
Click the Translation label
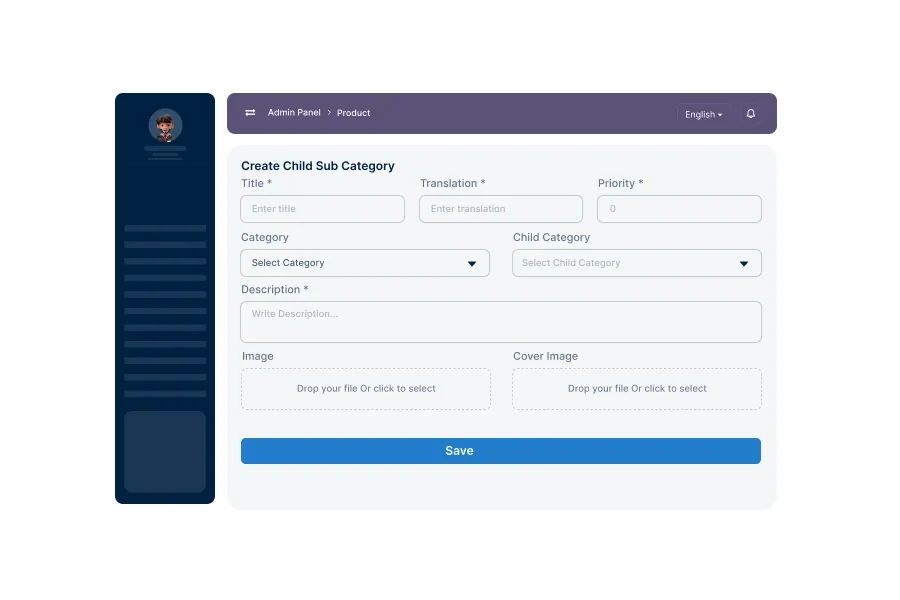(452, 183)
